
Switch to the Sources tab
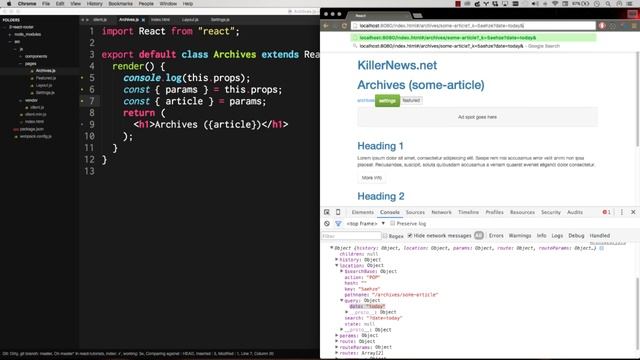pyautogui.click(x=415, y=212)
